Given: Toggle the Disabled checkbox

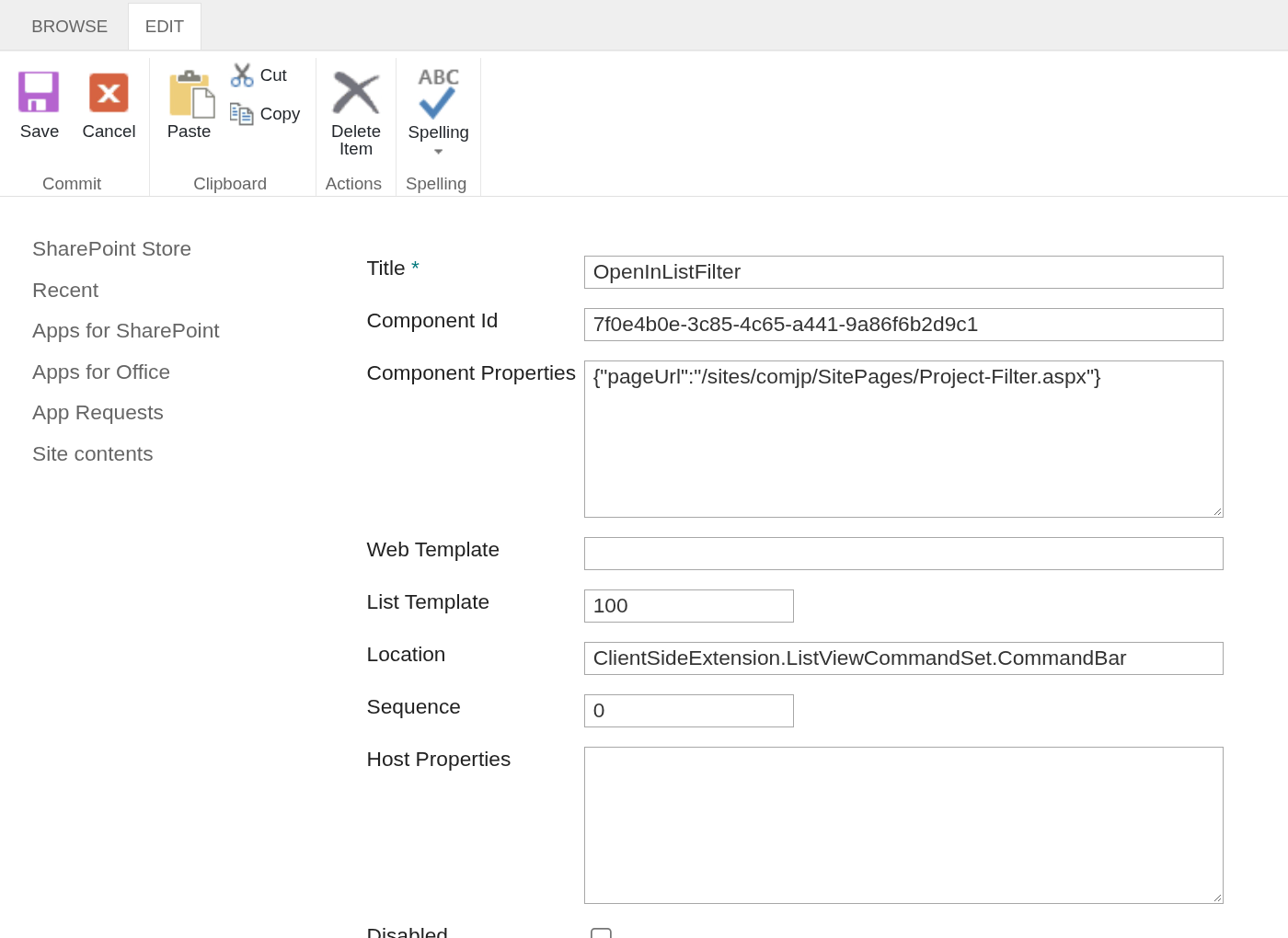Looking at the screenshot, I should tap(601, 933).
